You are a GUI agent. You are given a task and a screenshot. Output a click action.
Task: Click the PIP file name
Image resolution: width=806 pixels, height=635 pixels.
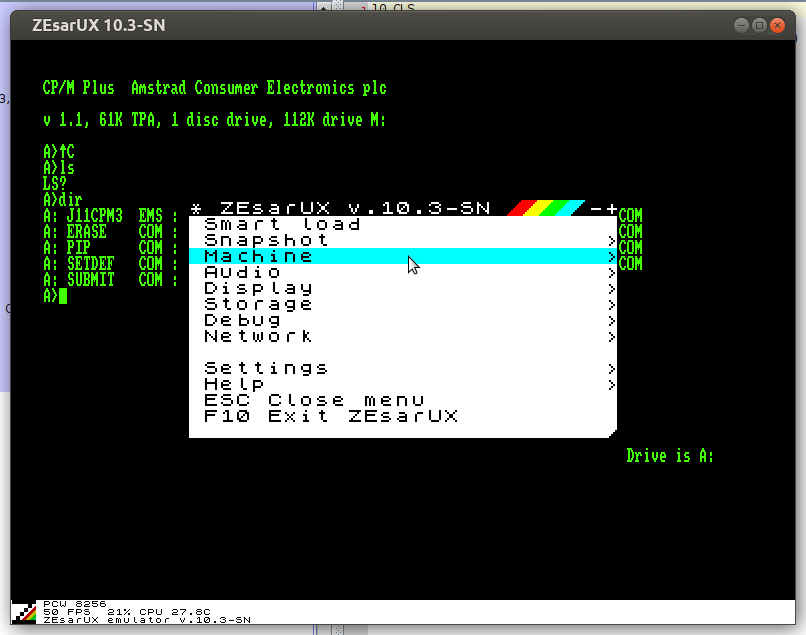[x=79, y=248]
